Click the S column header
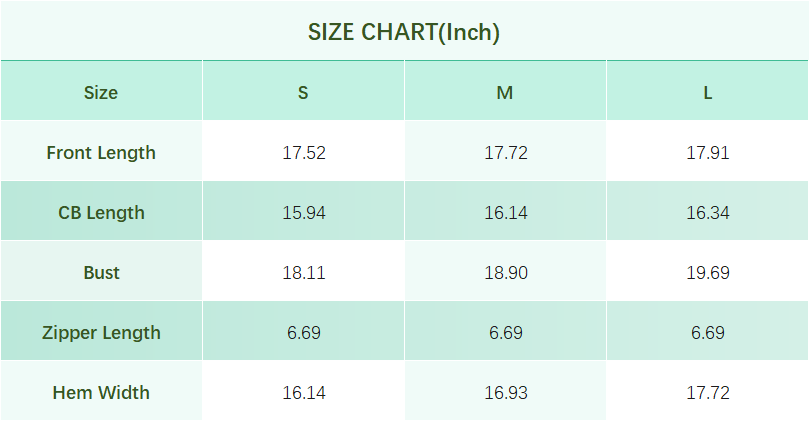This screenshot has width=809, height=422. pos(303,93)
